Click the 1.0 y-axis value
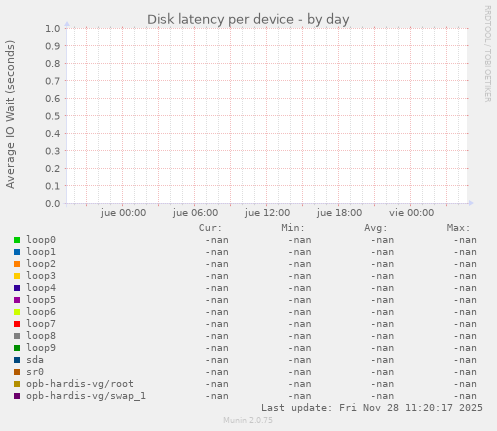 53,29
